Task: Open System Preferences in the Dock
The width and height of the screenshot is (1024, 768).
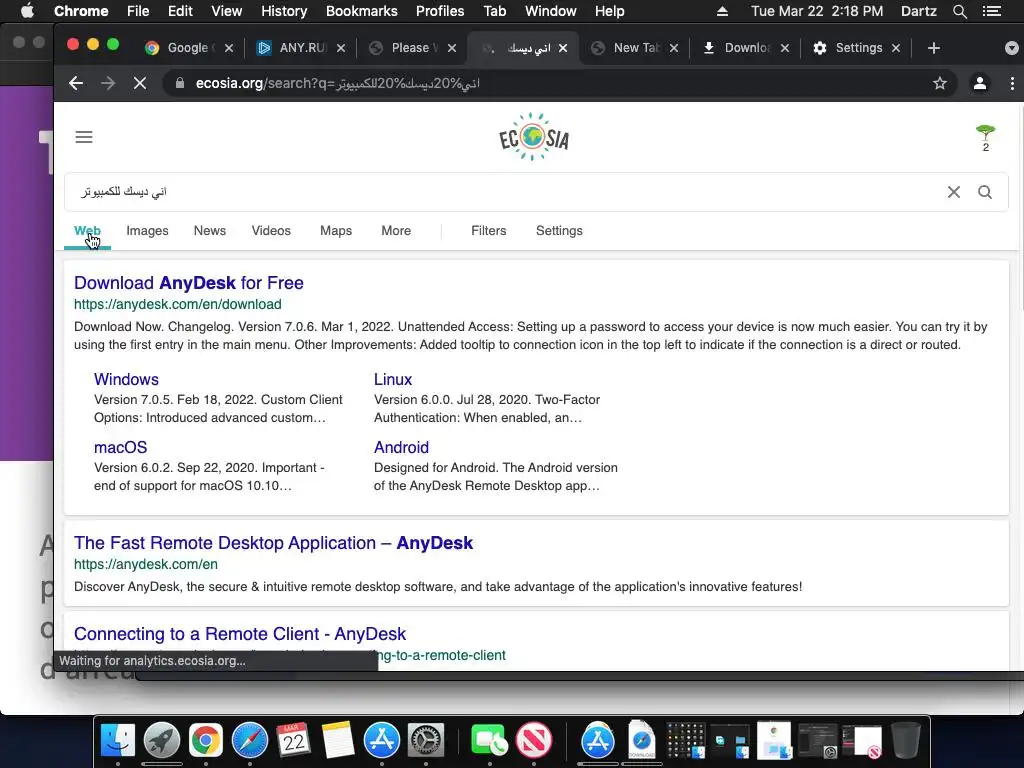Action: 426,741
